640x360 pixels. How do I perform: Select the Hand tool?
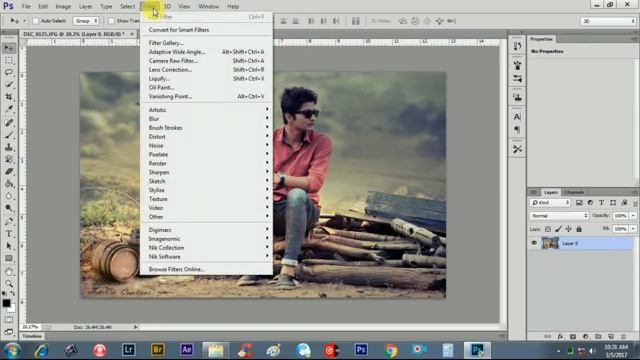(9, 272)
